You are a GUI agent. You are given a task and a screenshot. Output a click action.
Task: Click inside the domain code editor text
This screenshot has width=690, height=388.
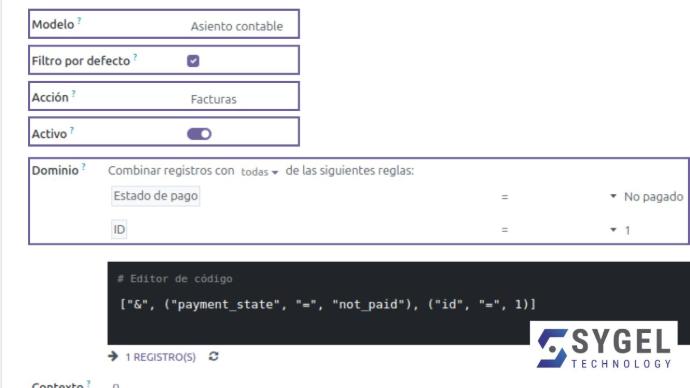pyautogui.click(x=328, y=304)
